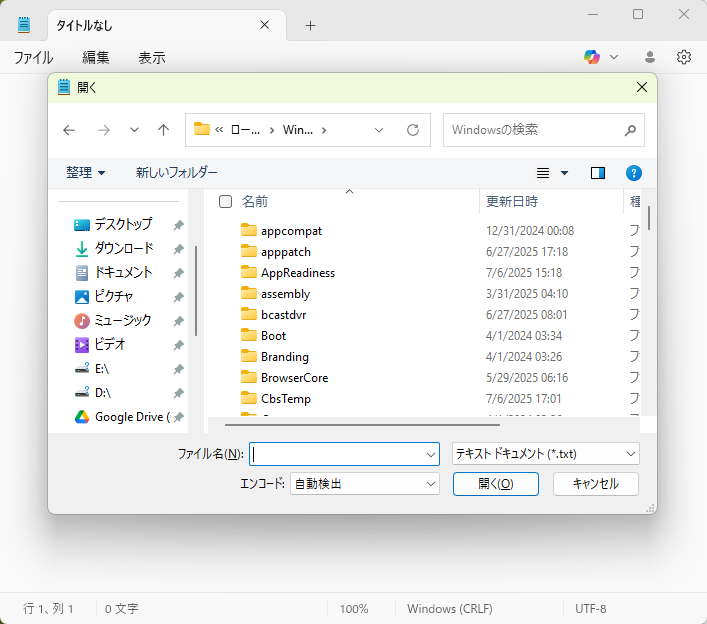This screenshot has height=624, width=707.
Task: Open the dialog help question mark icon
Action: pyautogui.click(x=633, y=173)
